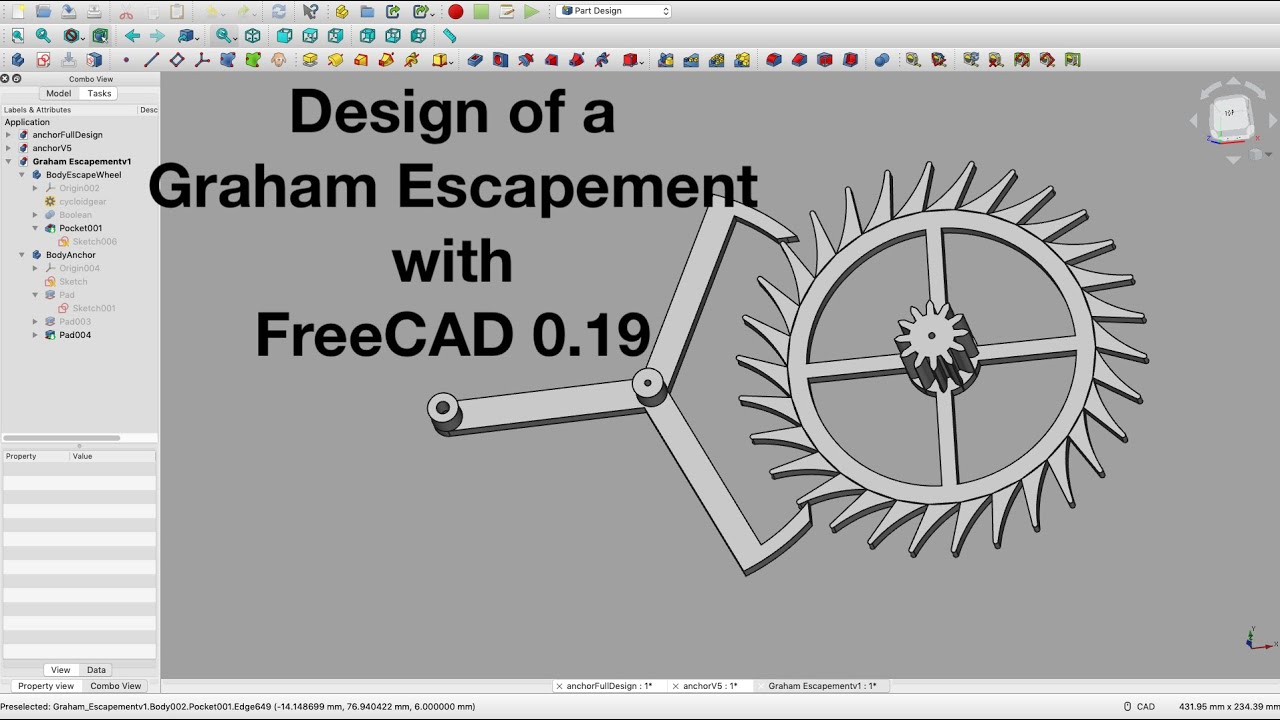The width and height of the screenshot is (1280, 720).
Task: Open a document with folder icon
Action: tap(43, 11)
